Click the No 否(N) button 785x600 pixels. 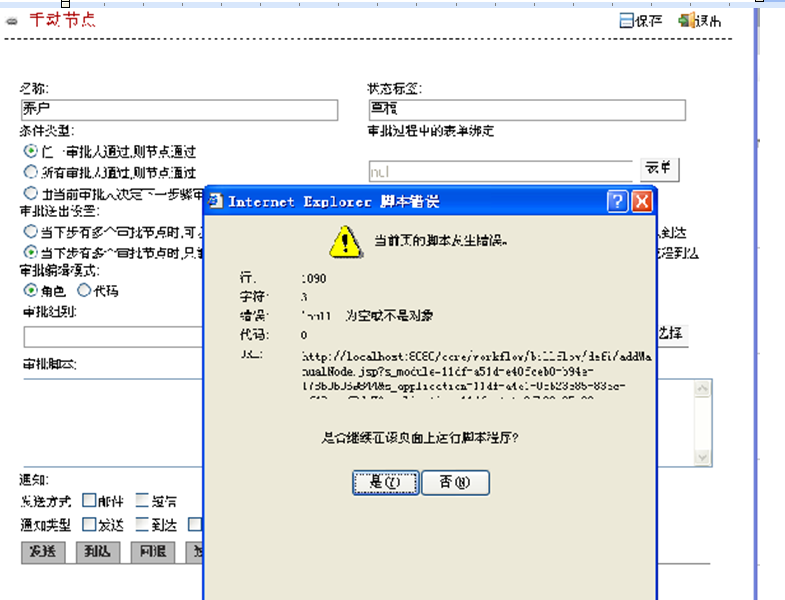click(455, 482)
